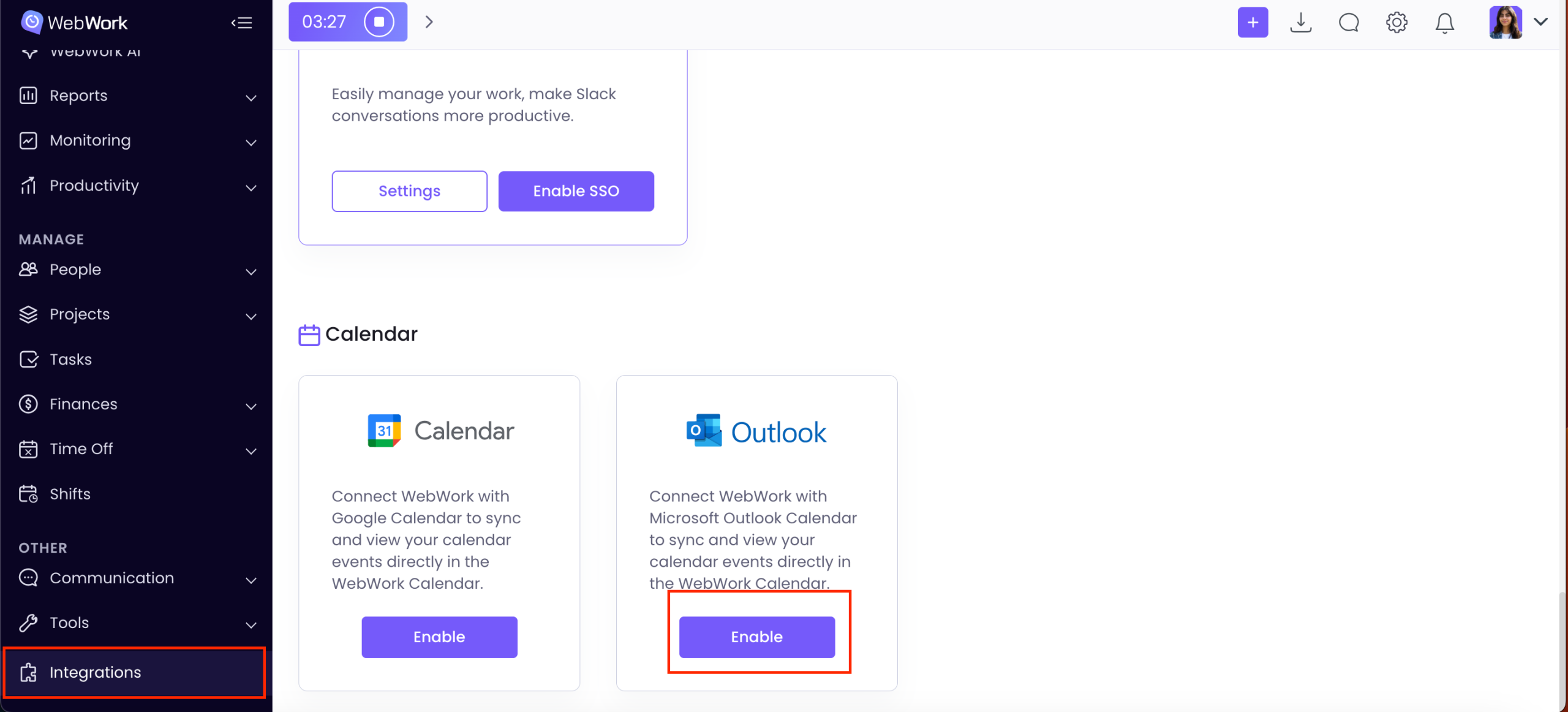Click the user profile avatar
Image resolution: width=1568 pixels, height=712 pixels.
(1505, 23)
